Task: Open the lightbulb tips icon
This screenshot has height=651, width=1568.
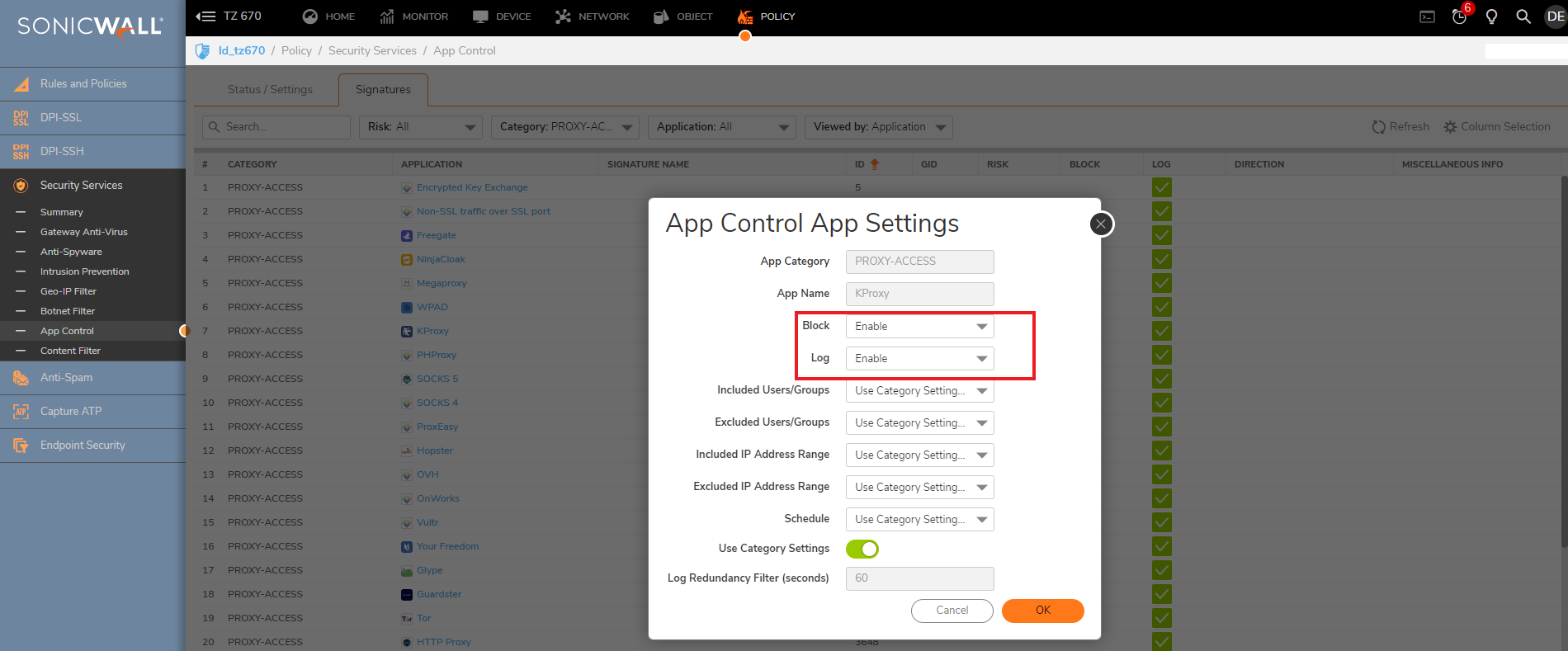Action: [1491, 17]
